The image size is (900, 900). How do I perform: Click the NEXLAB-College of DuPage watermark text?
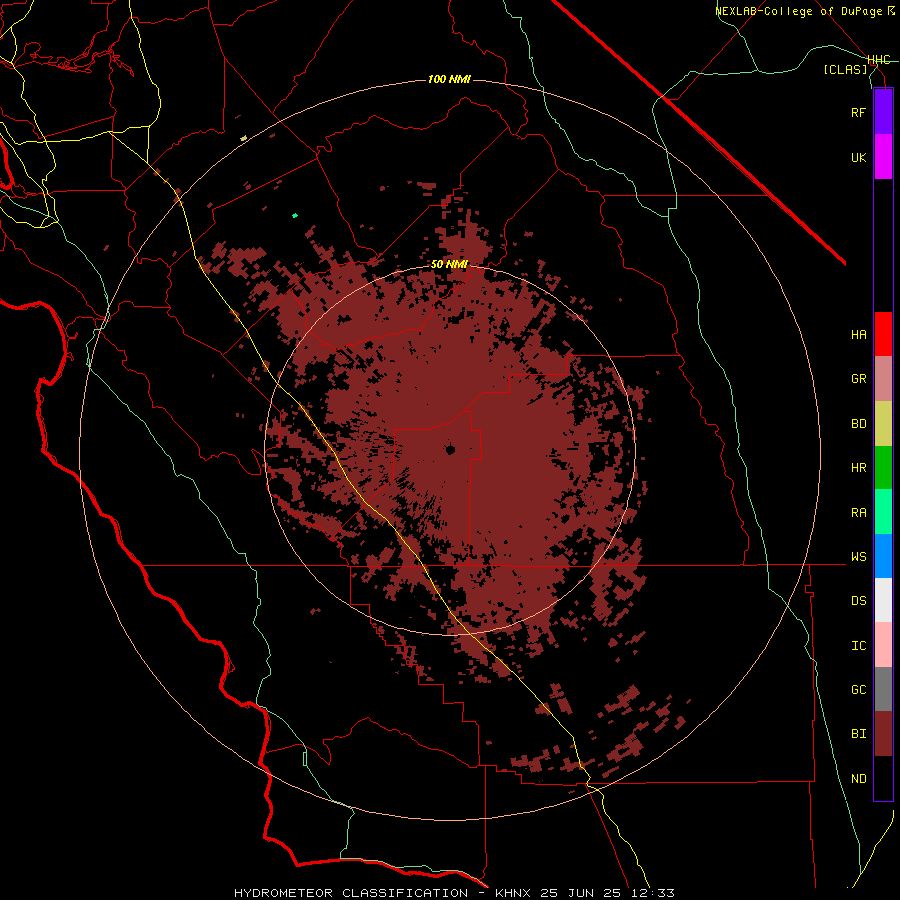tap(798, 11)
